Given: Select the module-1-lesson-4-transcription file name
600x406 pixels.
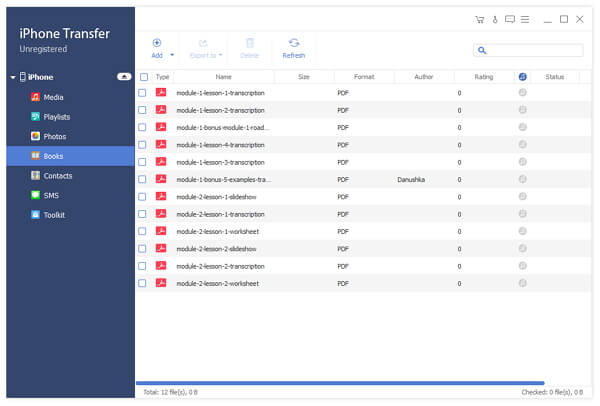Looking at the screenshot, I should tap(220, 145).
